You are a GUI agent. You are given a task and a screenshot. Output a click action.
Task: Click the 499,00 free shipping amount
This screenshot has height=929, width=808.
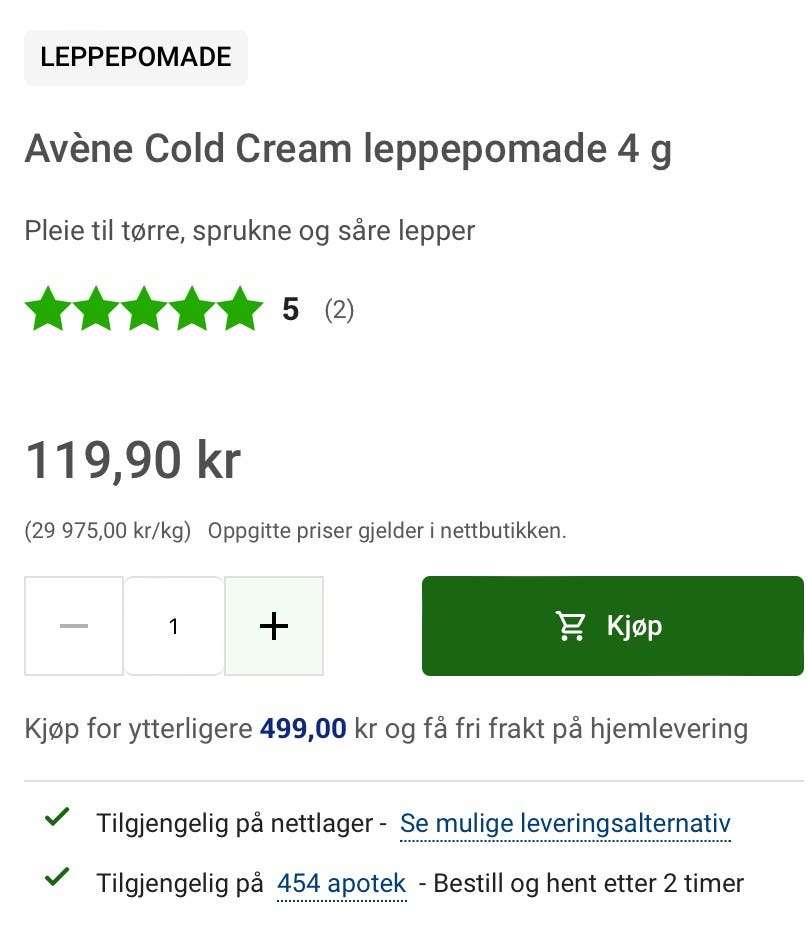[303, 729]
